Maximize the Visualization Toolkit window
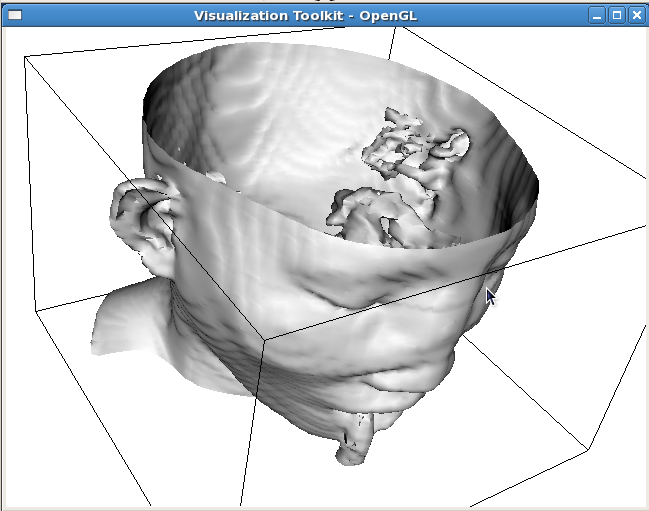Viewport: 649px width, 511px height. (617, 16)
